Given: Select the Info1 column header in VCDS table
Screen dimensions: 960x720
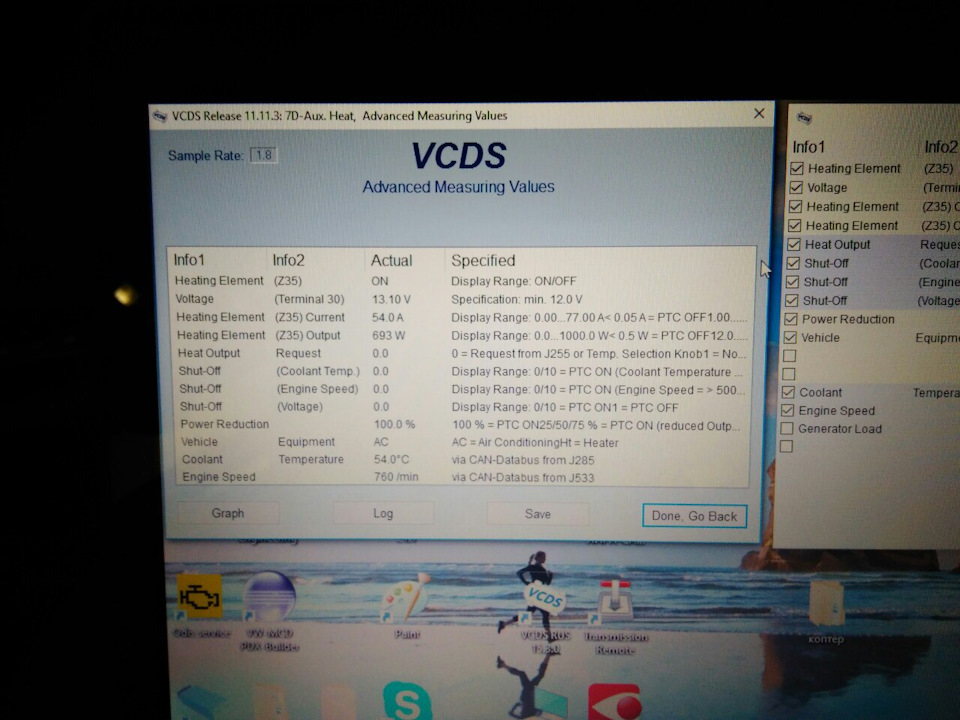Looking at the screenshot, I should click(189, 260).
